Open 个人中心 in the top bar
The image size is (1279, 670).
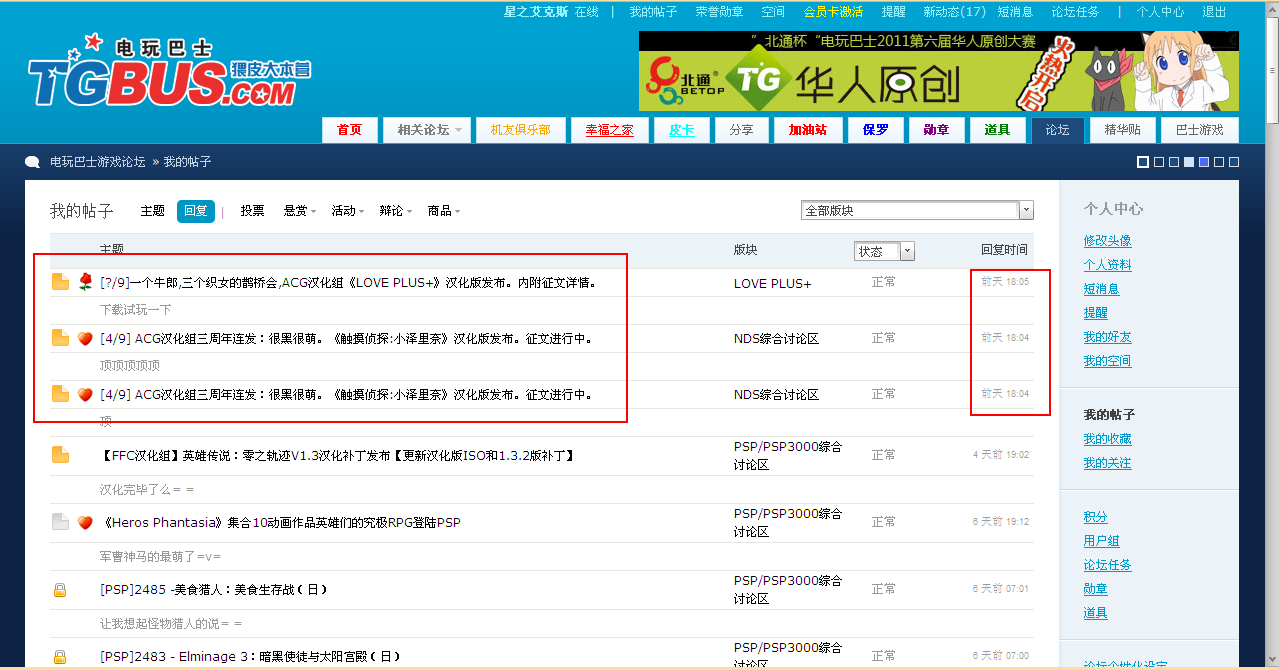[1160, 12]
